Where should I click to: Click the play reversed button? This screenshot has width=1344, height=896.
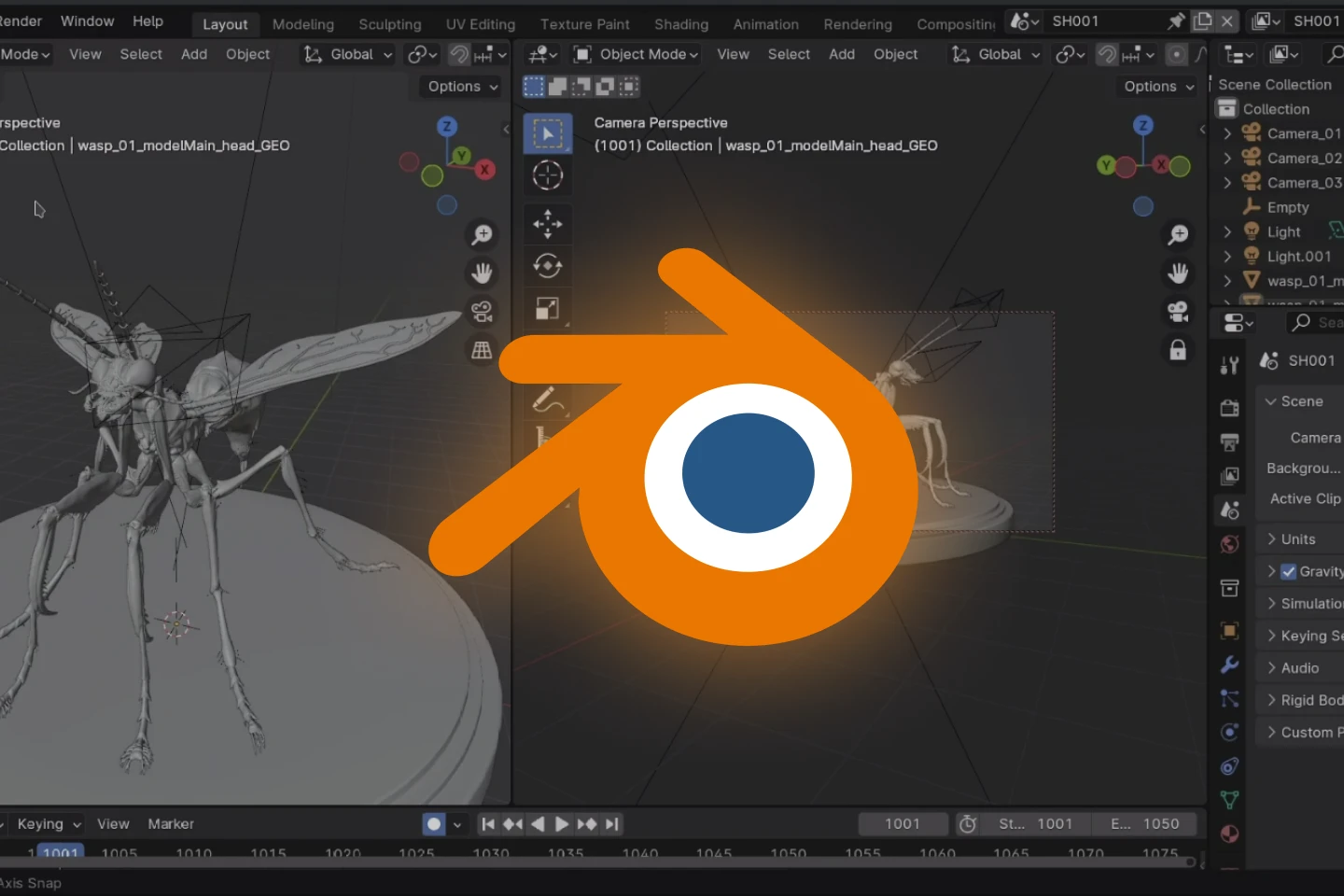pyautogui.click(x=538, y=824)
